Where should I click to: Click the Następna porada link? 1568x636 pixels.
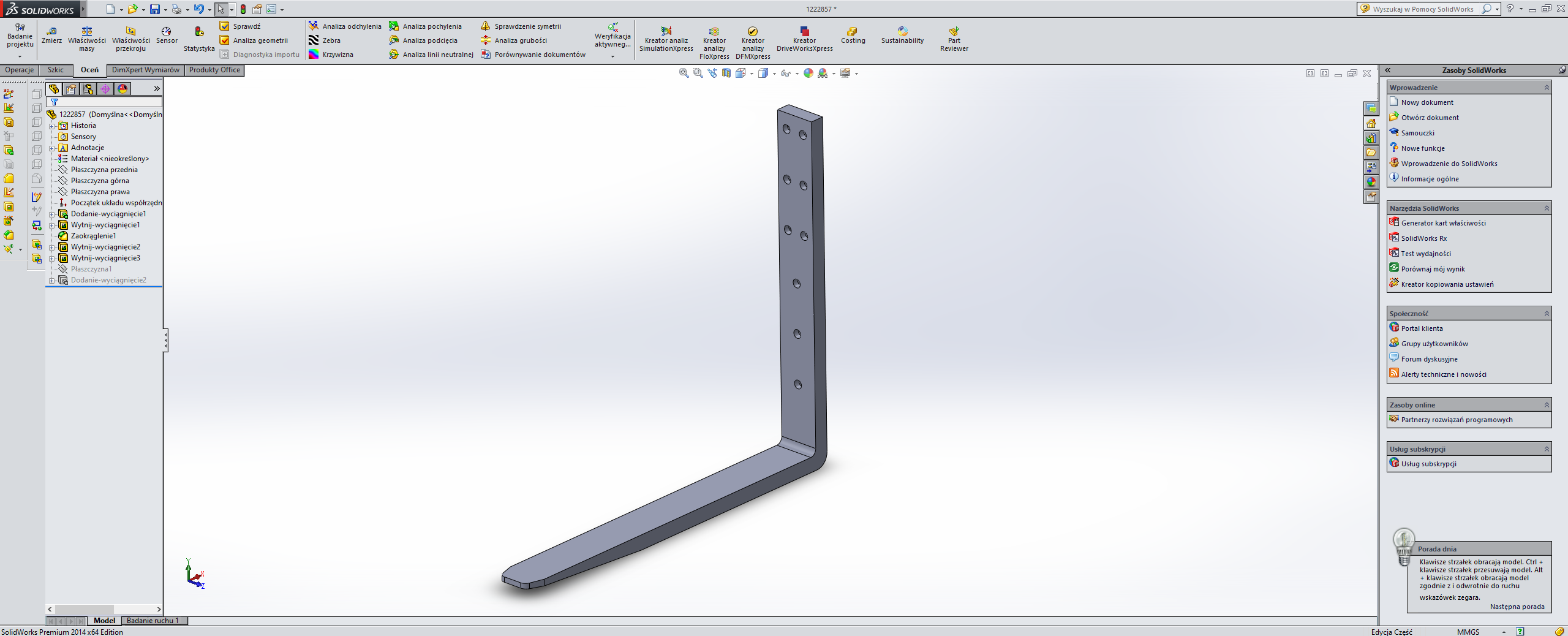pos(1517,607)
